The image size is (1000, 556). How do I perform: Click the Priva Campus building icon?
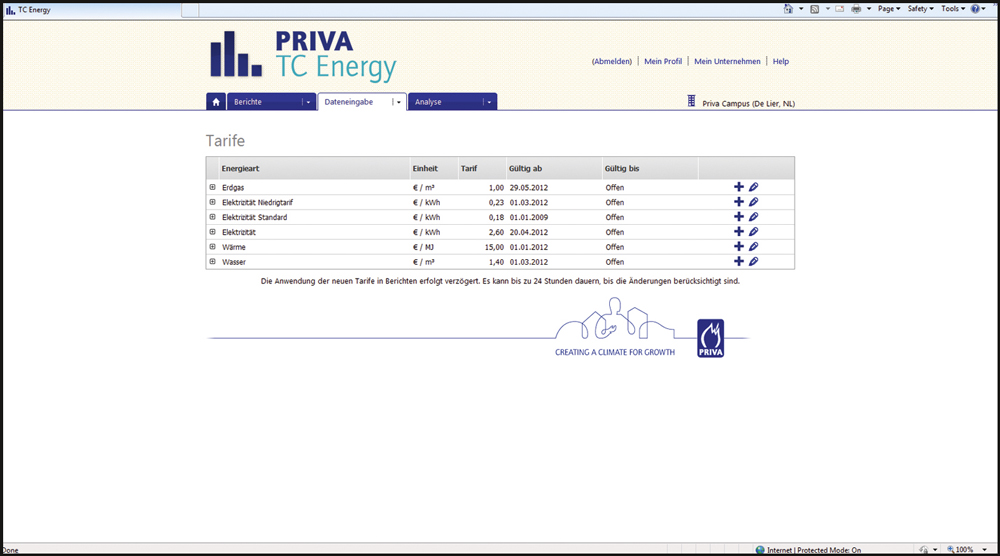coord(691,101)
